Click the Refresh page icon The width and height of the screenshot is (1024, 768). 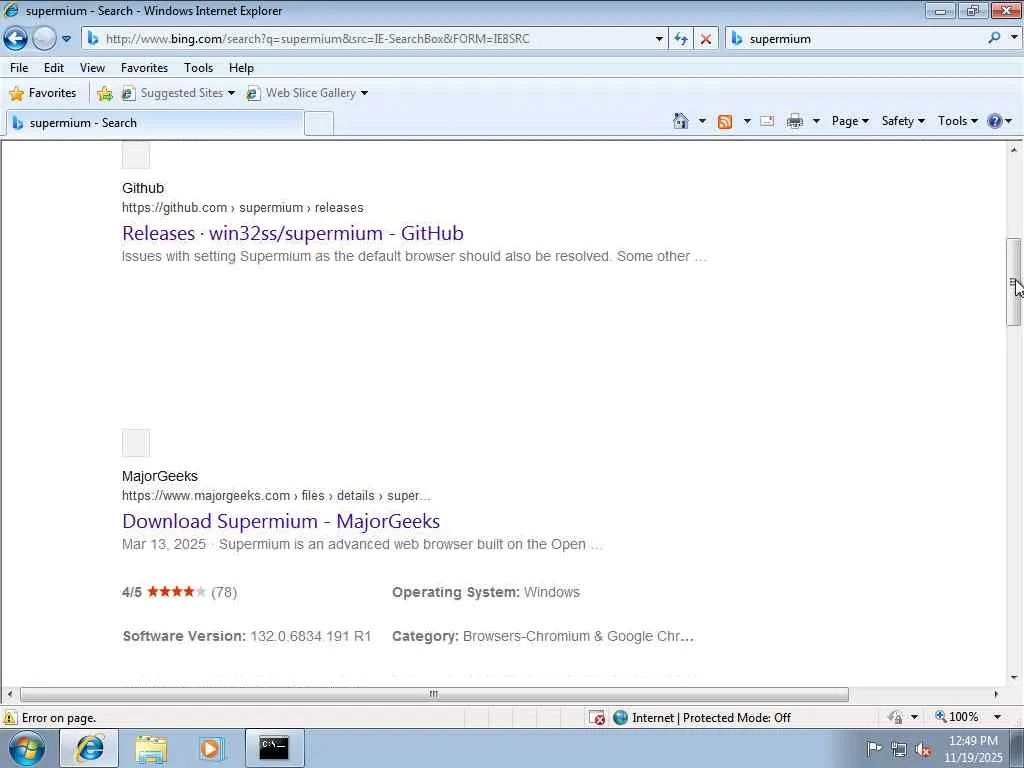click(x=680, y=39)
